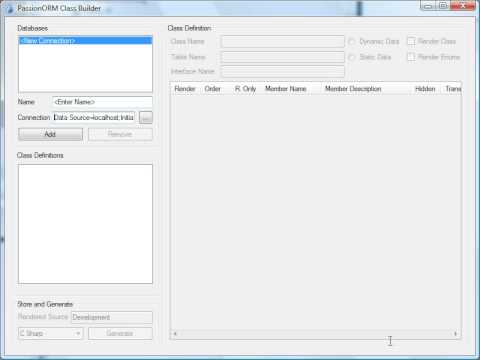Click the Name input field
The width and height of the screenshot is (480, 360).
(x=102, y=102)
